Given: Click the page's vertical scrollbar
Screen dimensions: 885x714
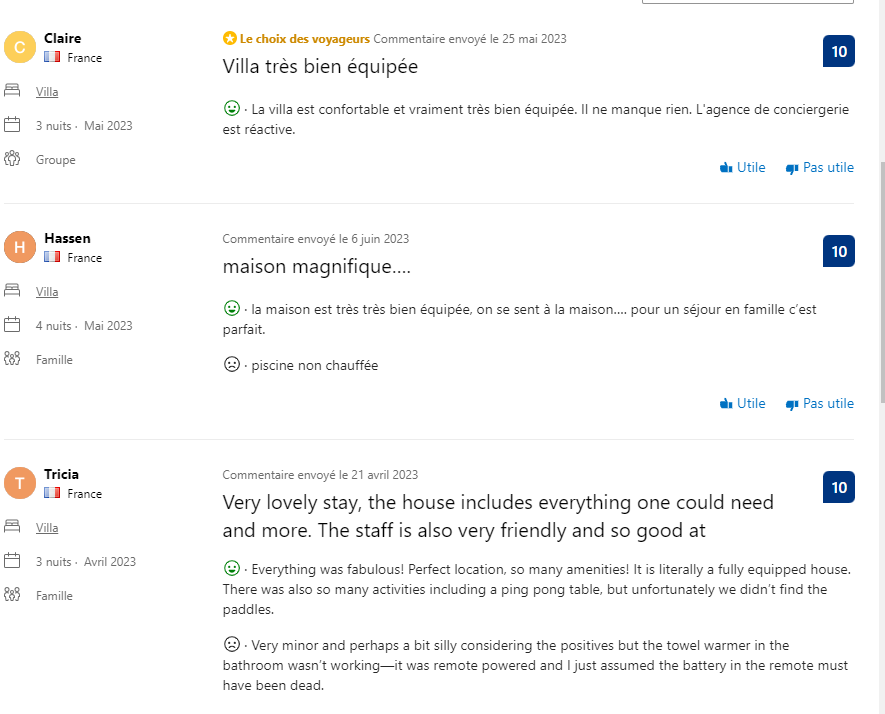Looking at the screenshot, I should [x=881, y=280].
